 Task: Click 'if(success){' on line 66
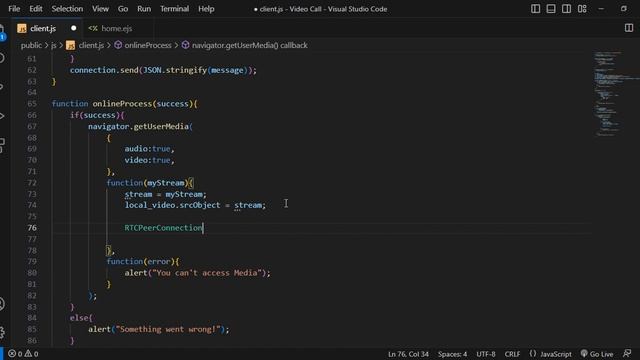97,115
